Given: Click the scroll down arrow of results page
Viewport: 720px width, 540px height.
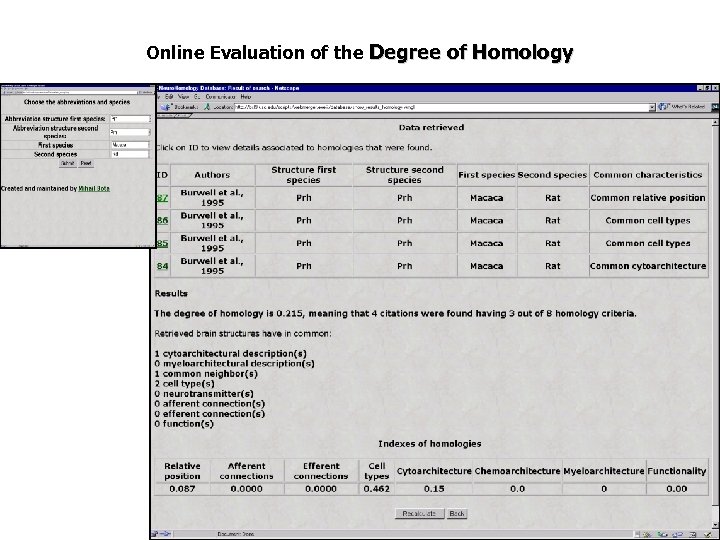Looking at the screenshot, I should tap(715, 525).
